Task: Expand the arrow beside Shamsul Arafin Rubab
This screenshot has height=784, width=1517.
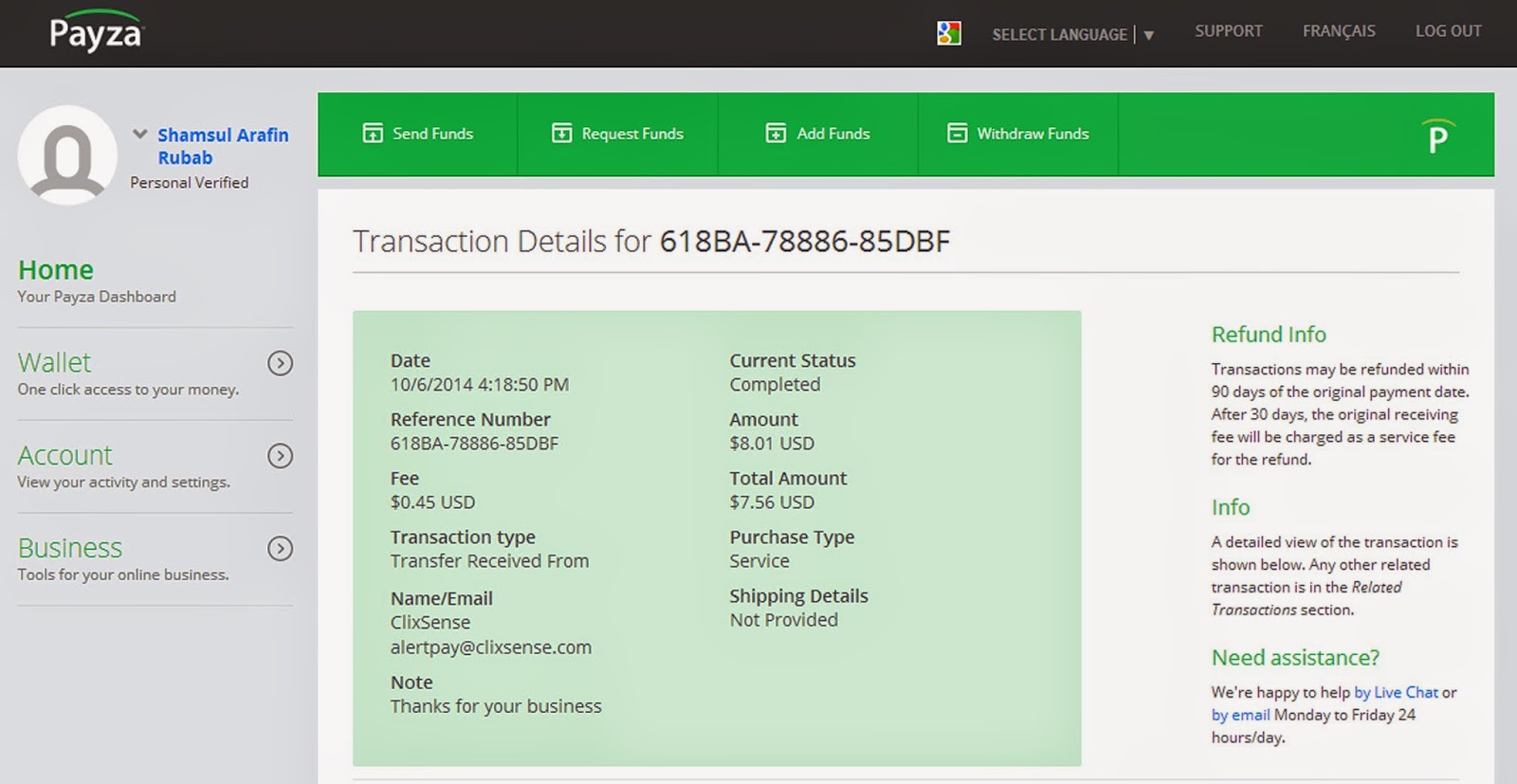Action: click(140, 134)
